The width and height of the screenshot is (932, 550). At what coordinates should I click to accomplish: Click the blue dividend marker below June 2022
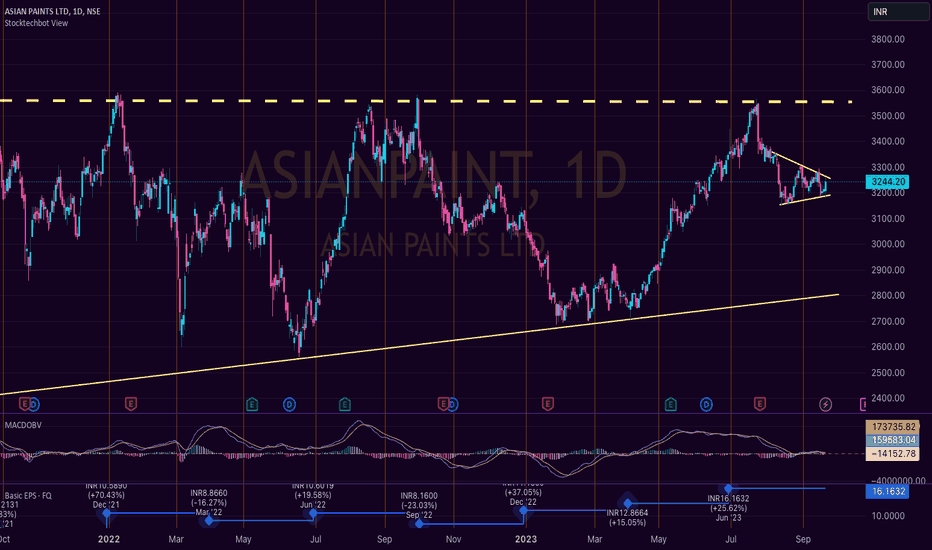click(x=289, y=405)
